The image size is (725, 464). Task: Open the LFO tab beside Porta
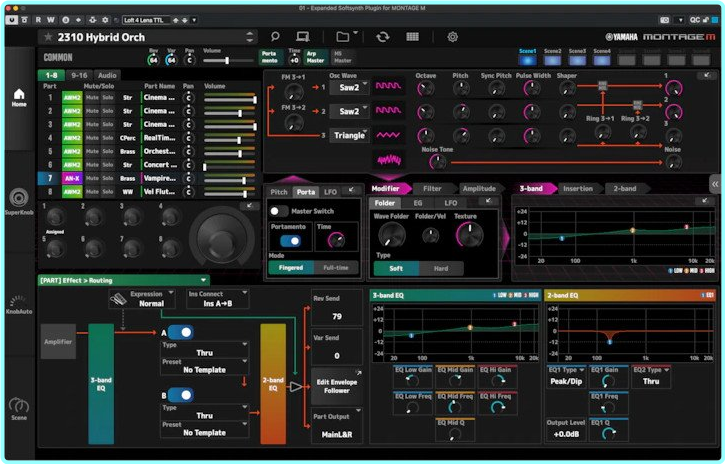click(331, 192)
